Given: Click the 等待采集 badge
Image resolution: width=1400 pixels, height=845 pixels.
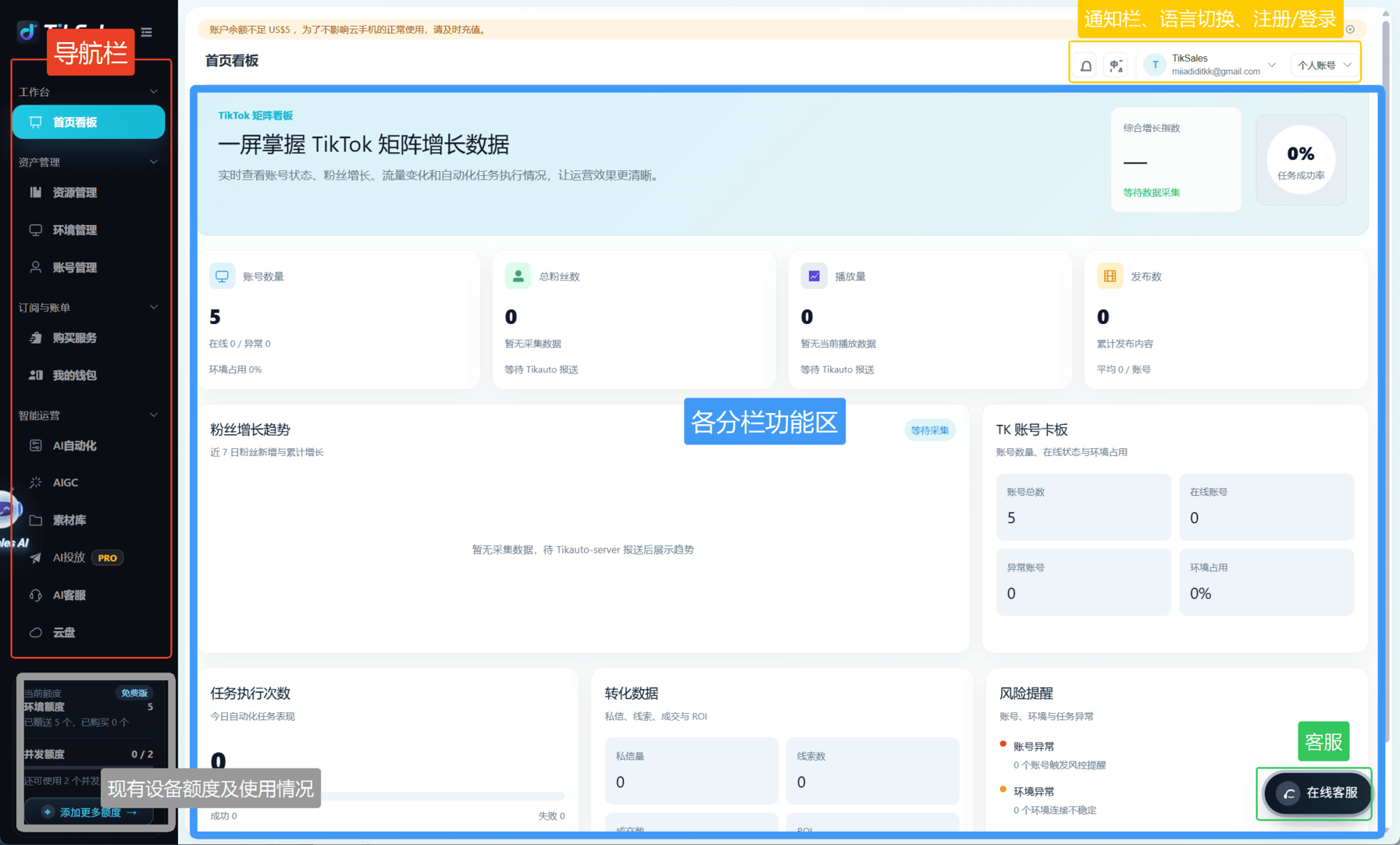Looking at the screenshot, I should click(x=929, y=430).
